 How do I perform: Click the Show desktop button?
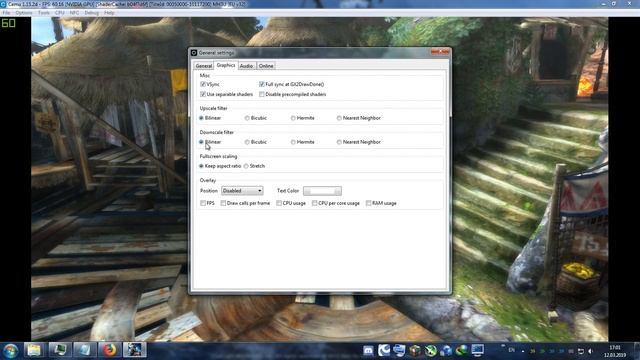(637, 351)
